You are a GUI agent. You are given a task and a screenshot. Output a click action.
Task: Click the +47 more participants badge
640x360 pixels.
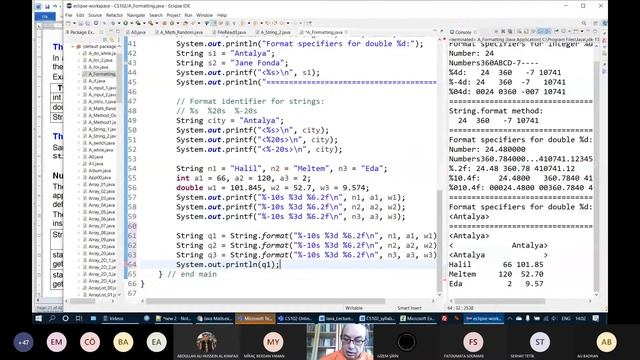tap(23, 342)
